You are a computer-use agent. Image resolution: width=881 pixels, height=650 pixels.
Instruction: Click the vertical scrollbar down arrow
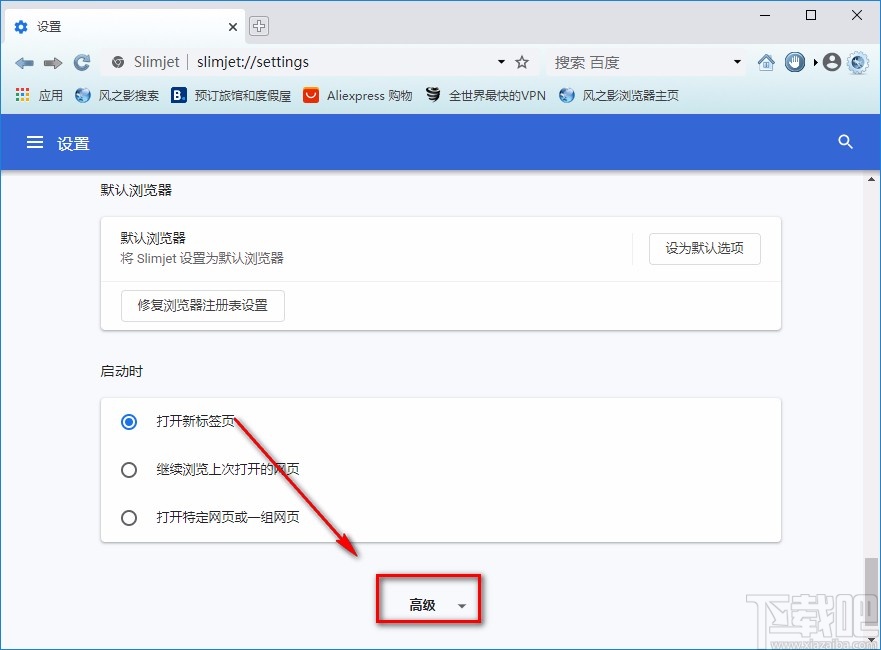[870, 641]
